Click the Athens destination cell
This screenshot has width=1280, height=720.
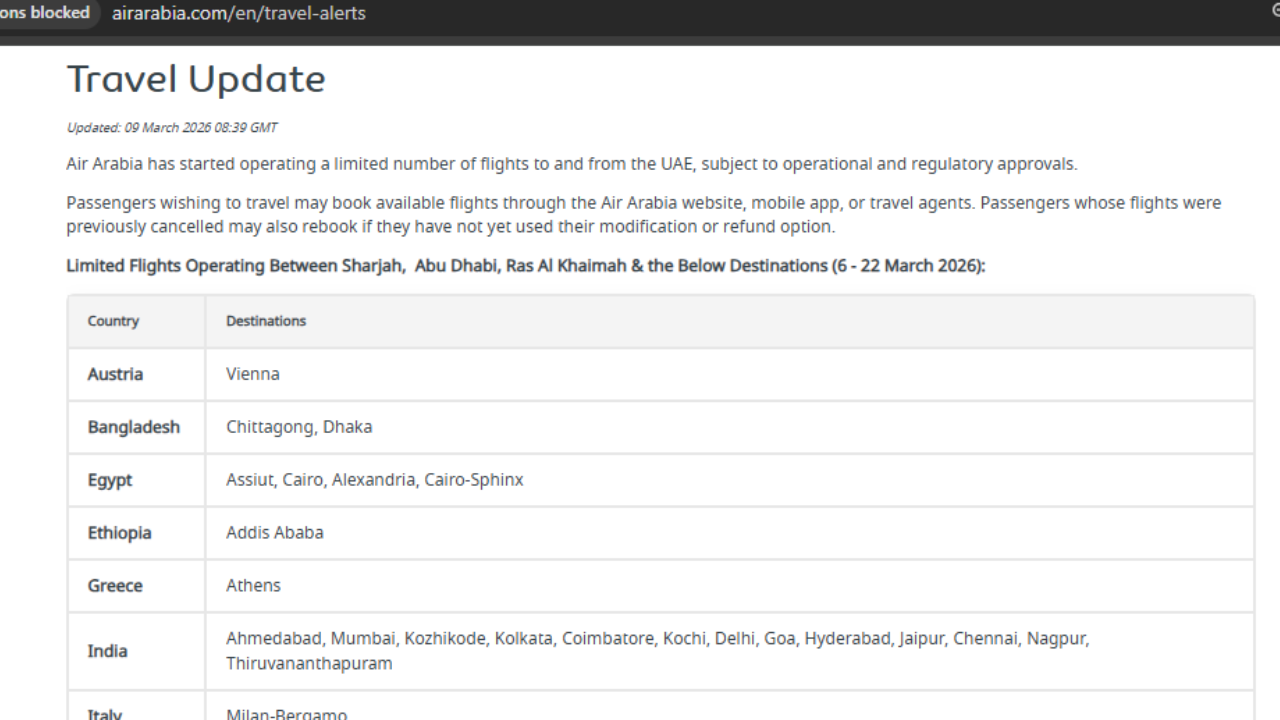point(253,586)
